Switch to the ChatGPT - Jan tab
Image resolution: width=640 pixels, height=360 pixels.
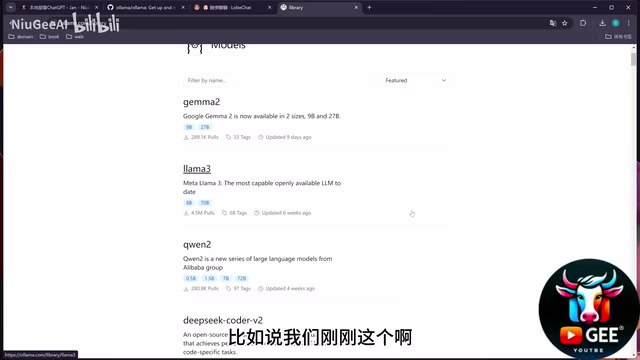tap(60, 7)
